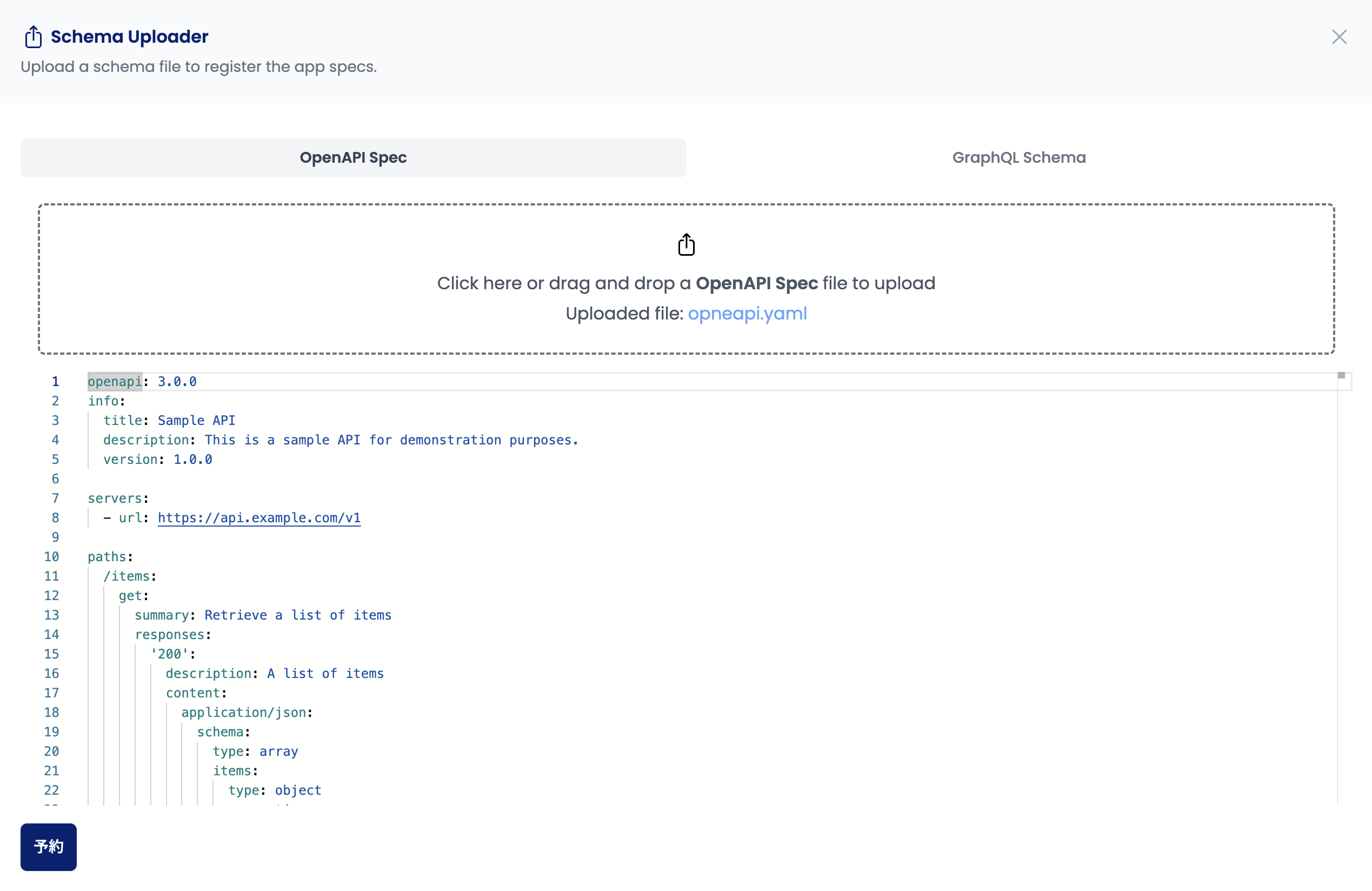Click the 予約 submit button
The width and height of the screenshot is (1372, 891).
click(49, 846)
